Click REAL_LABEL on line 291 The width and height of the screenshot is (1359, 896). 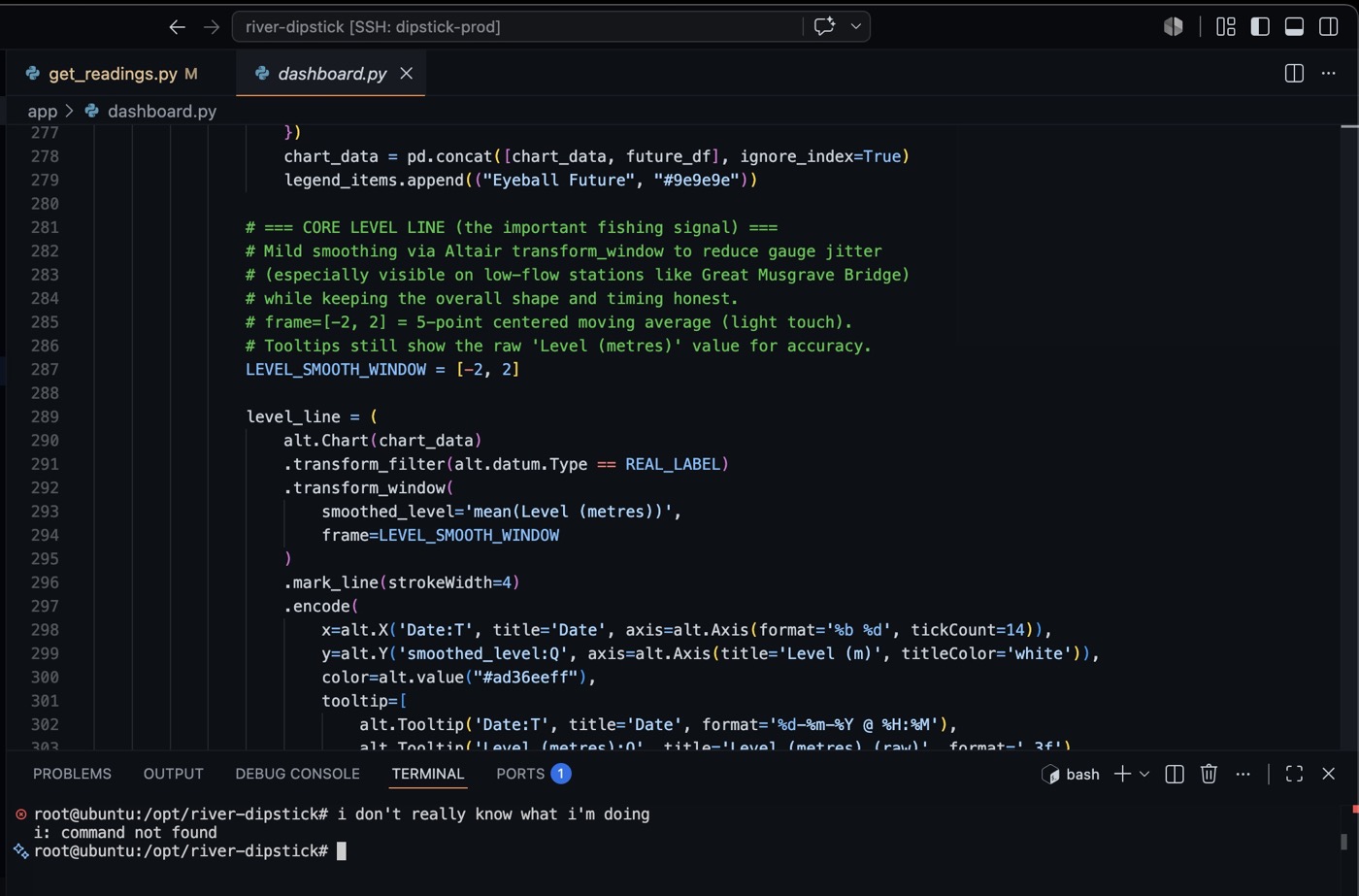tap(672, 464)
